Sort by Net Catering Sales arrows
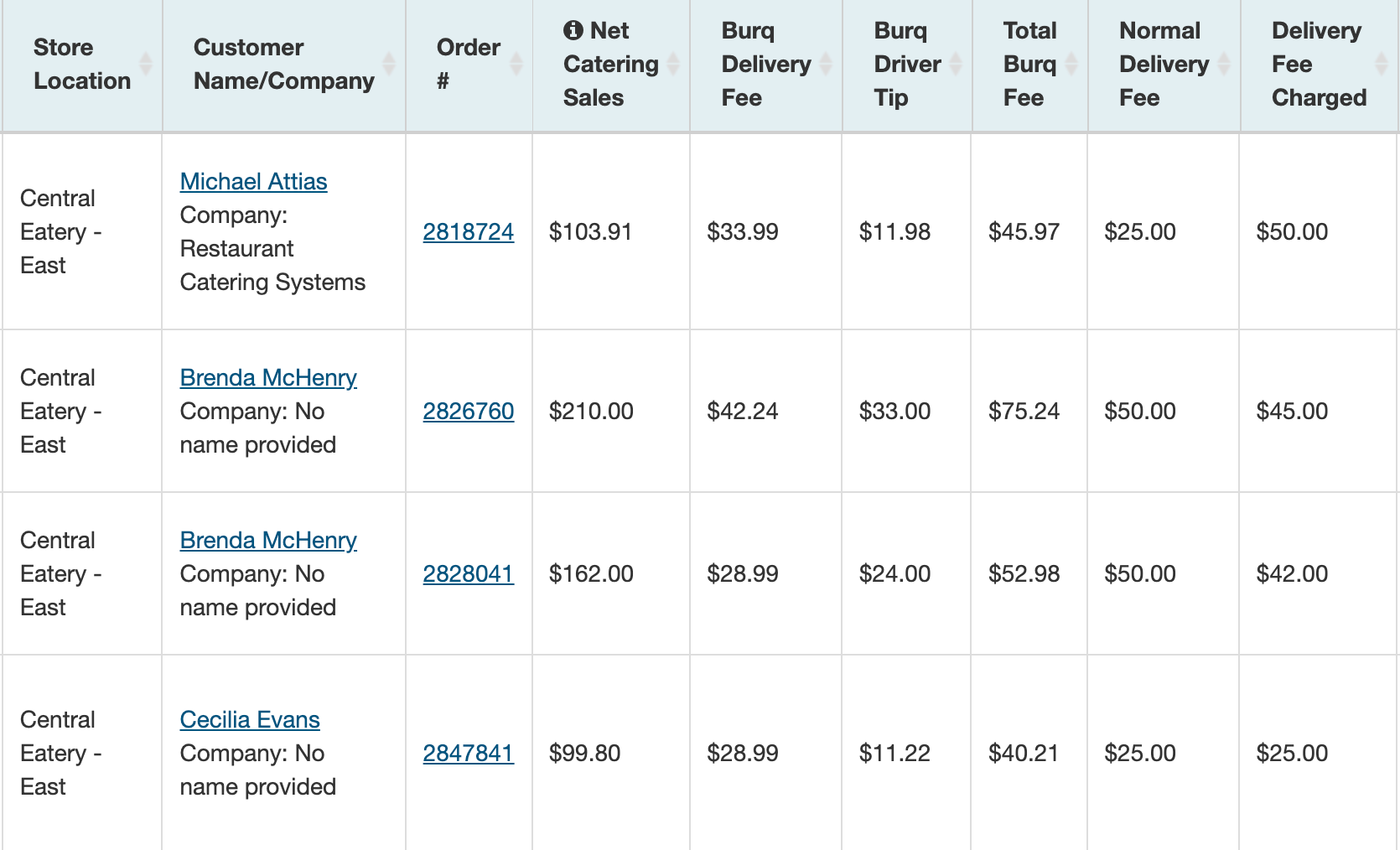Viewport: 1400px width, 850px height. (x=673, y=64)
